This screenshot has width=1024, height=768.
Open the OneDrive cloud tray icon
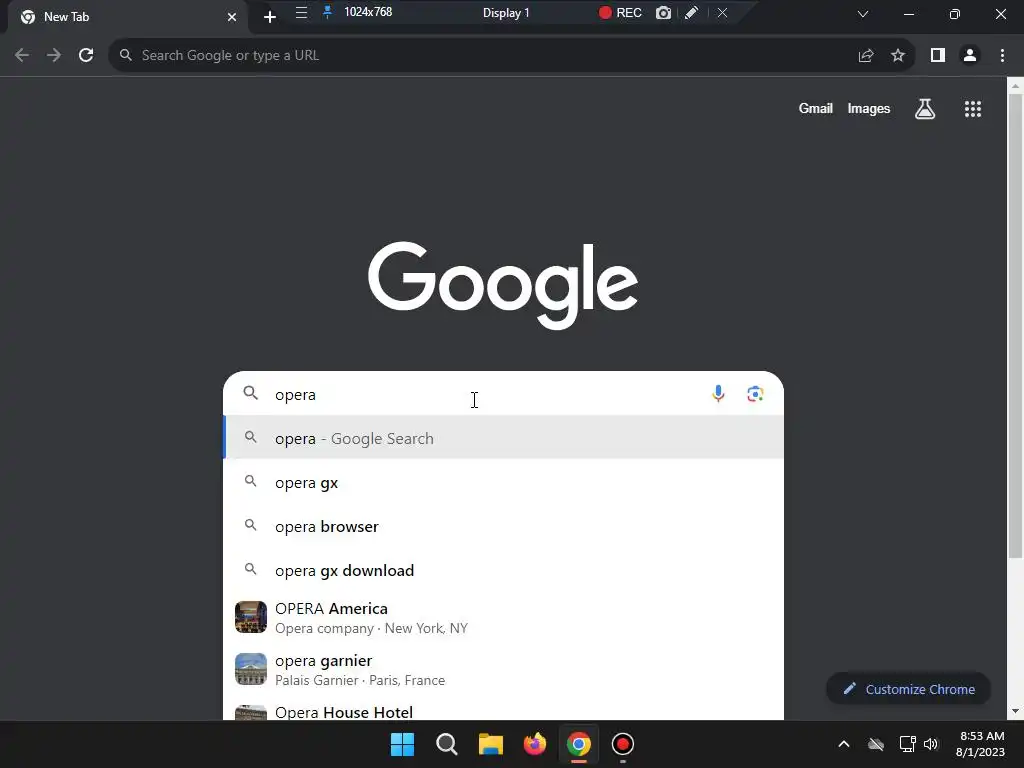click(x=876, y=744)
